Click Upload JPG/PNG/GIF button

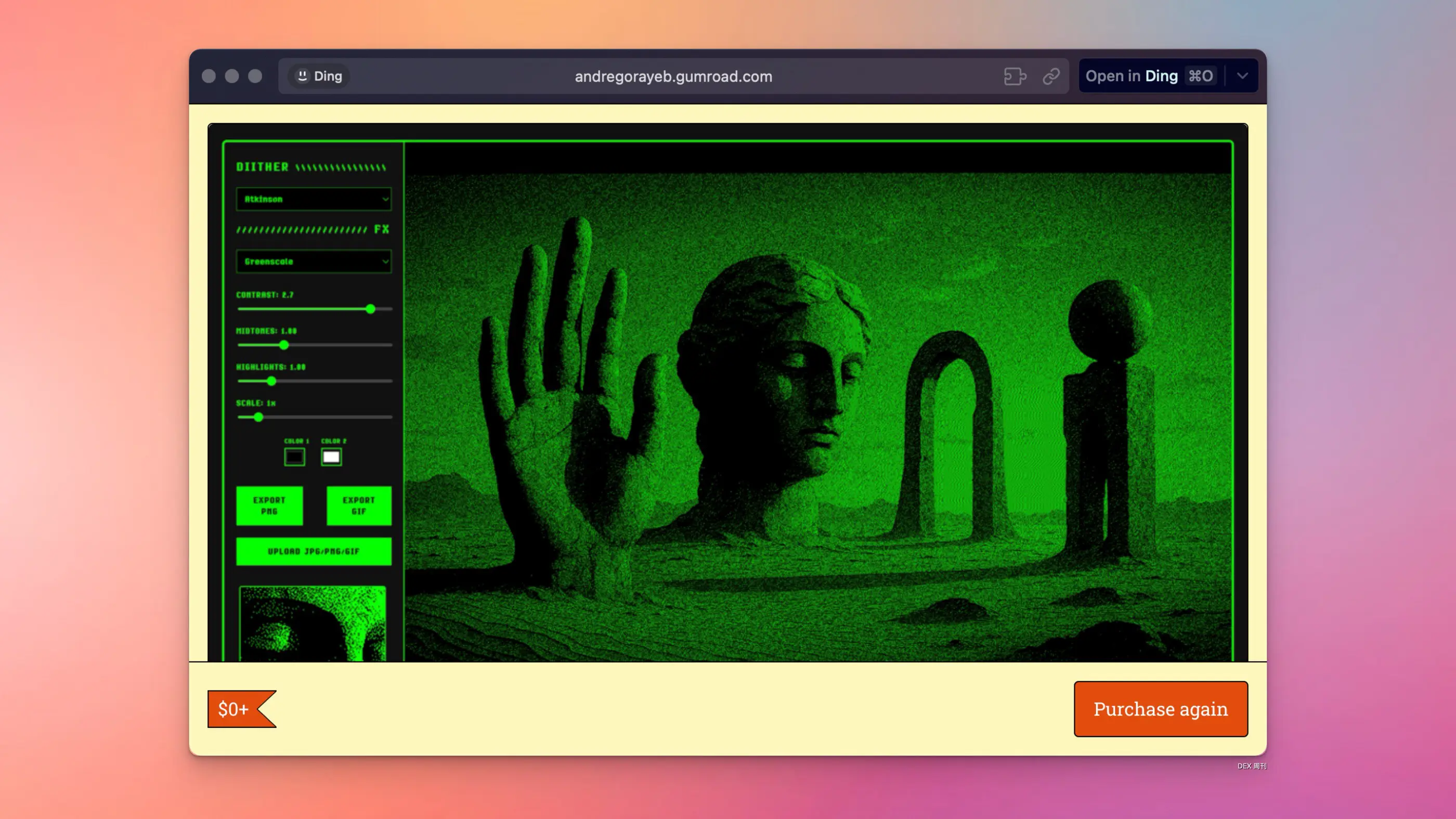314,552
